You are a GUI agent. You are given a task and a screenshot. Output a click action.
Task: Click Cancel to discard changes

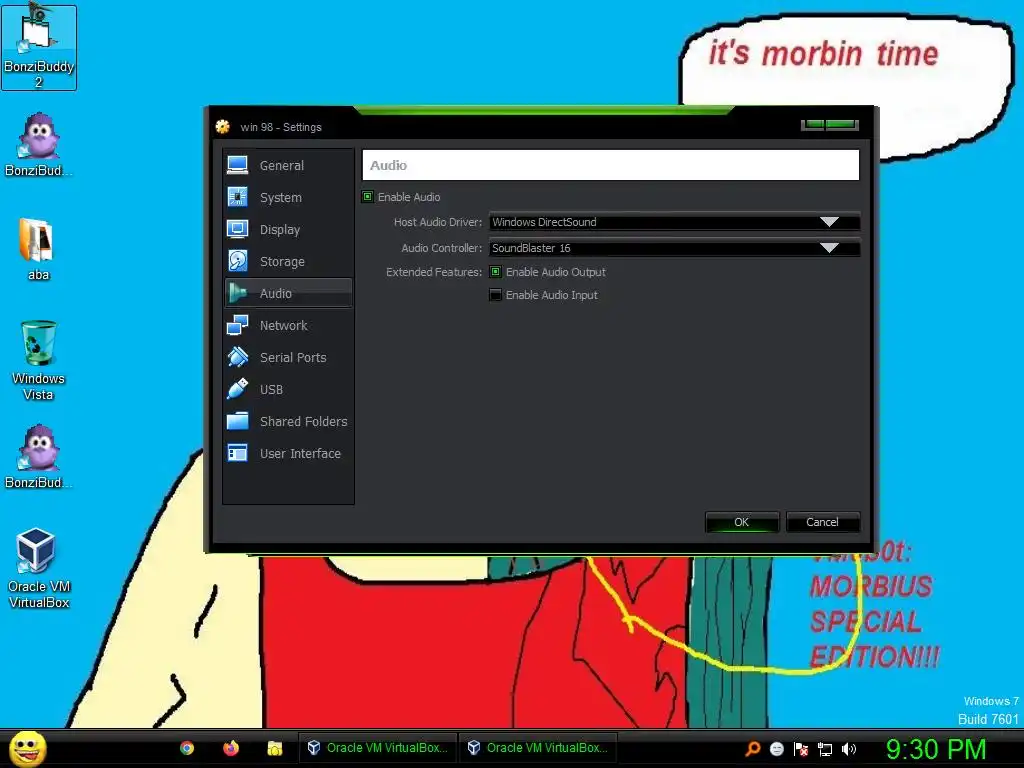(x=822, y=522)
